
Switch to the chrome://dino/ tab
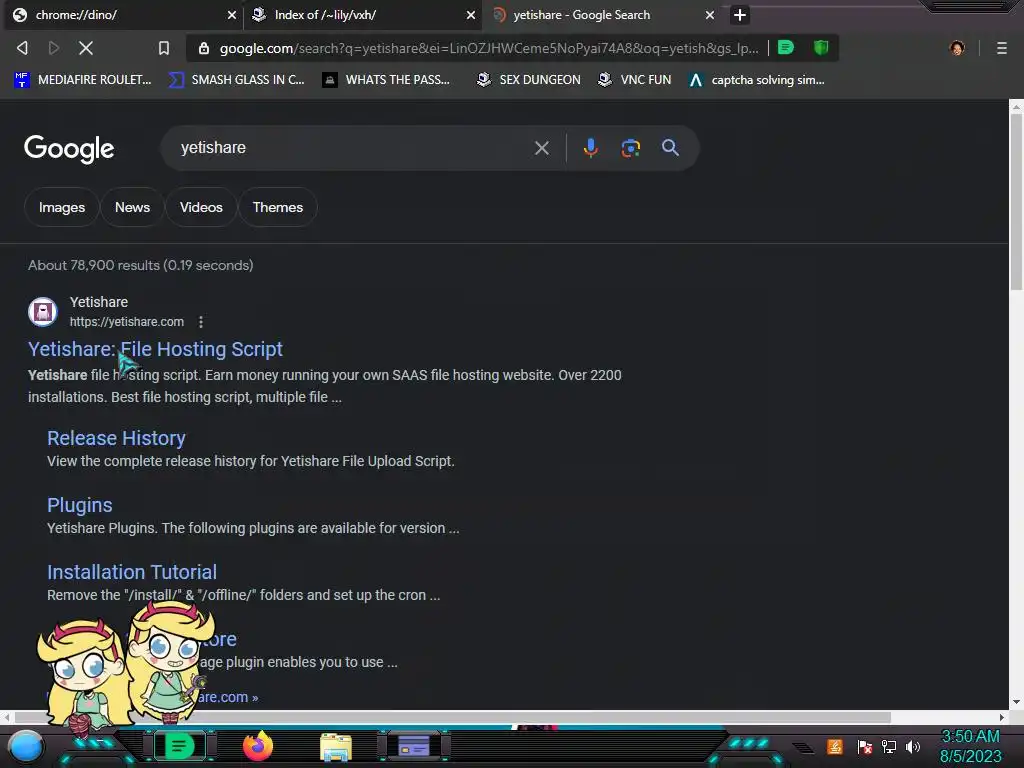[x=121, y=15]
